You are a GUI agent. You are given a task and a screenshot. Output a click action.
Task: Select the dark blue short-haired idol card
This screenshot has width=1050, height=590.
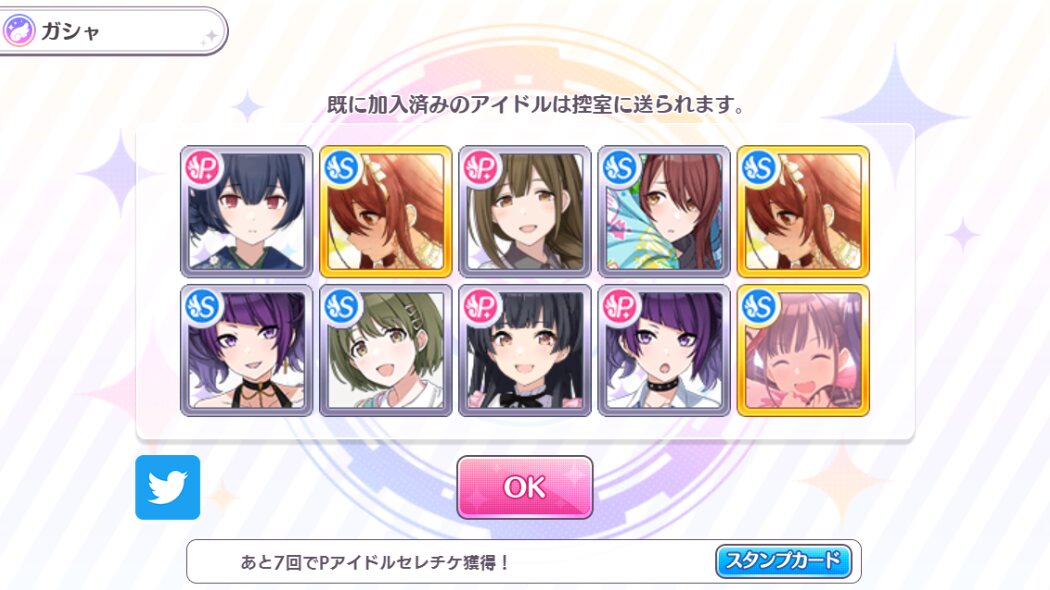(246, 211)
